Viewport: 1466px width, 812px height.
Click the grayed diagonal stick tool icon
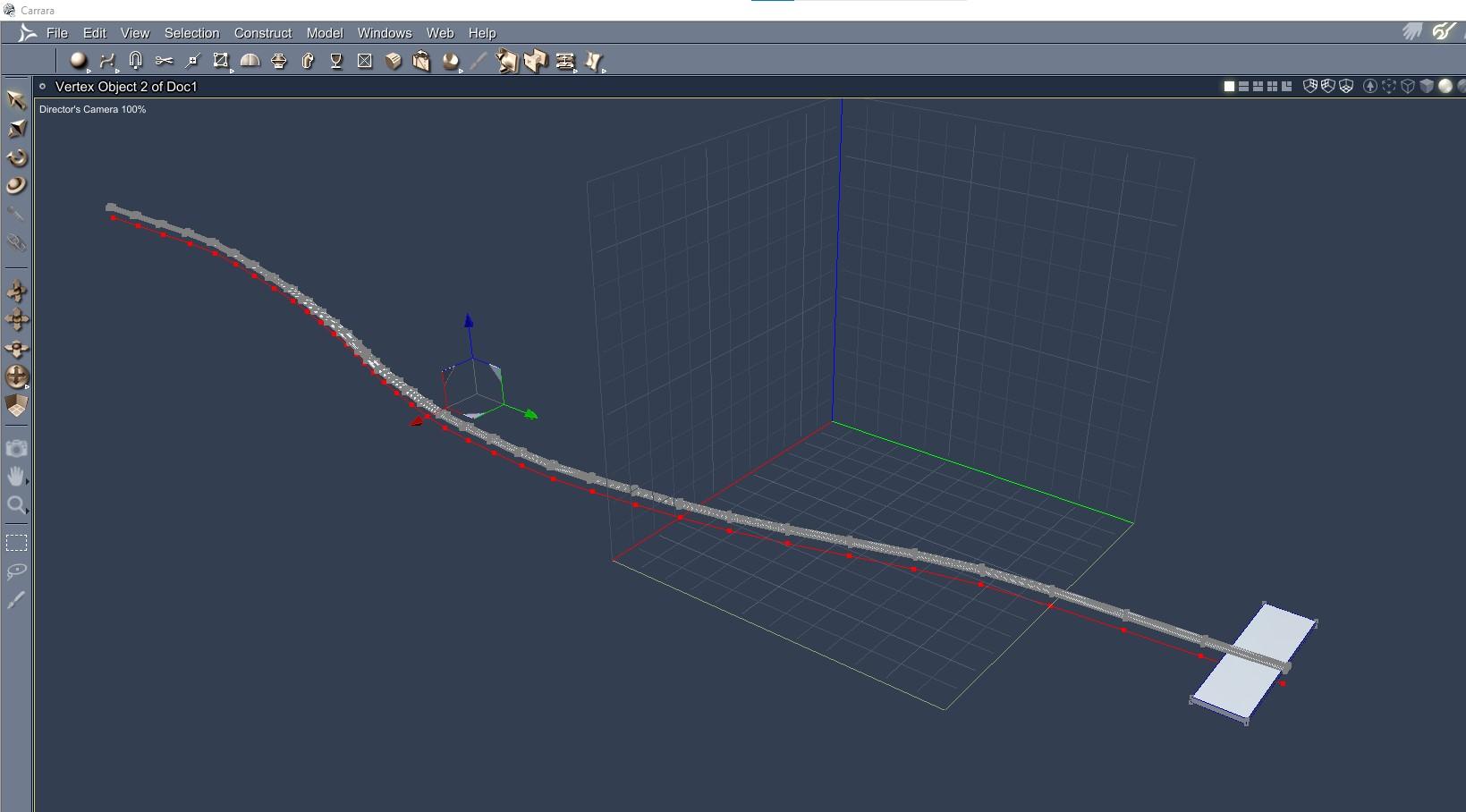(x=479, y=60)
